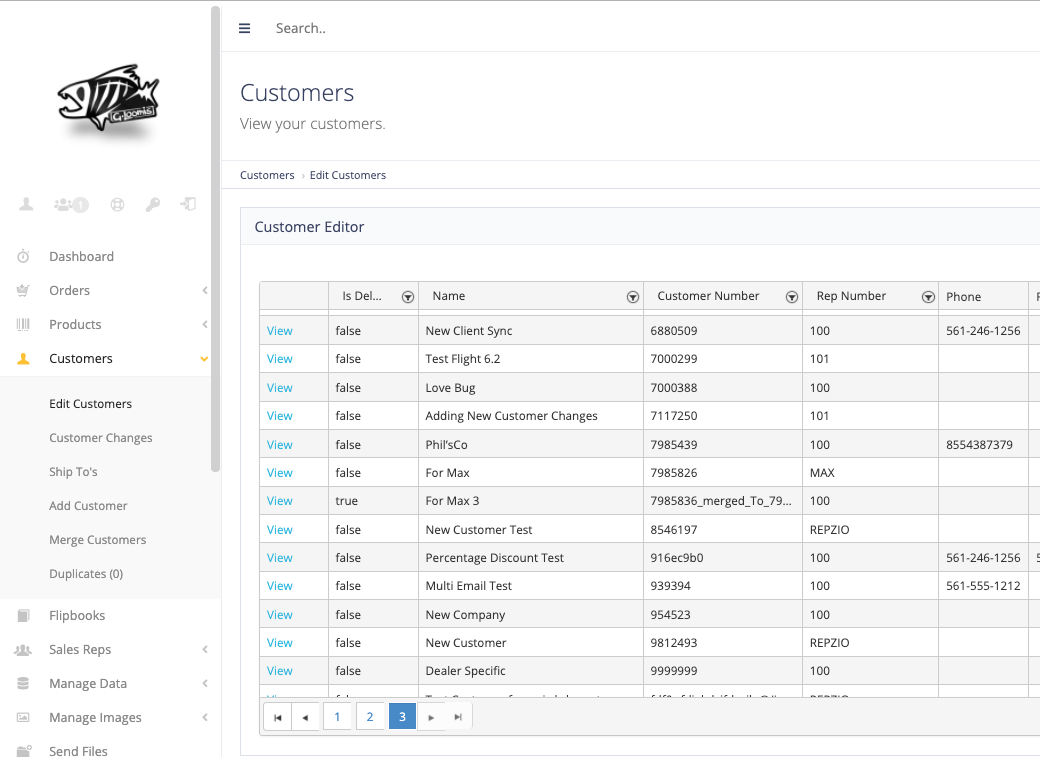Image resolution: width=1040 pixels, height=757 pixels.
Task: View the Dealer Specific customer
Action: [279, 671]
